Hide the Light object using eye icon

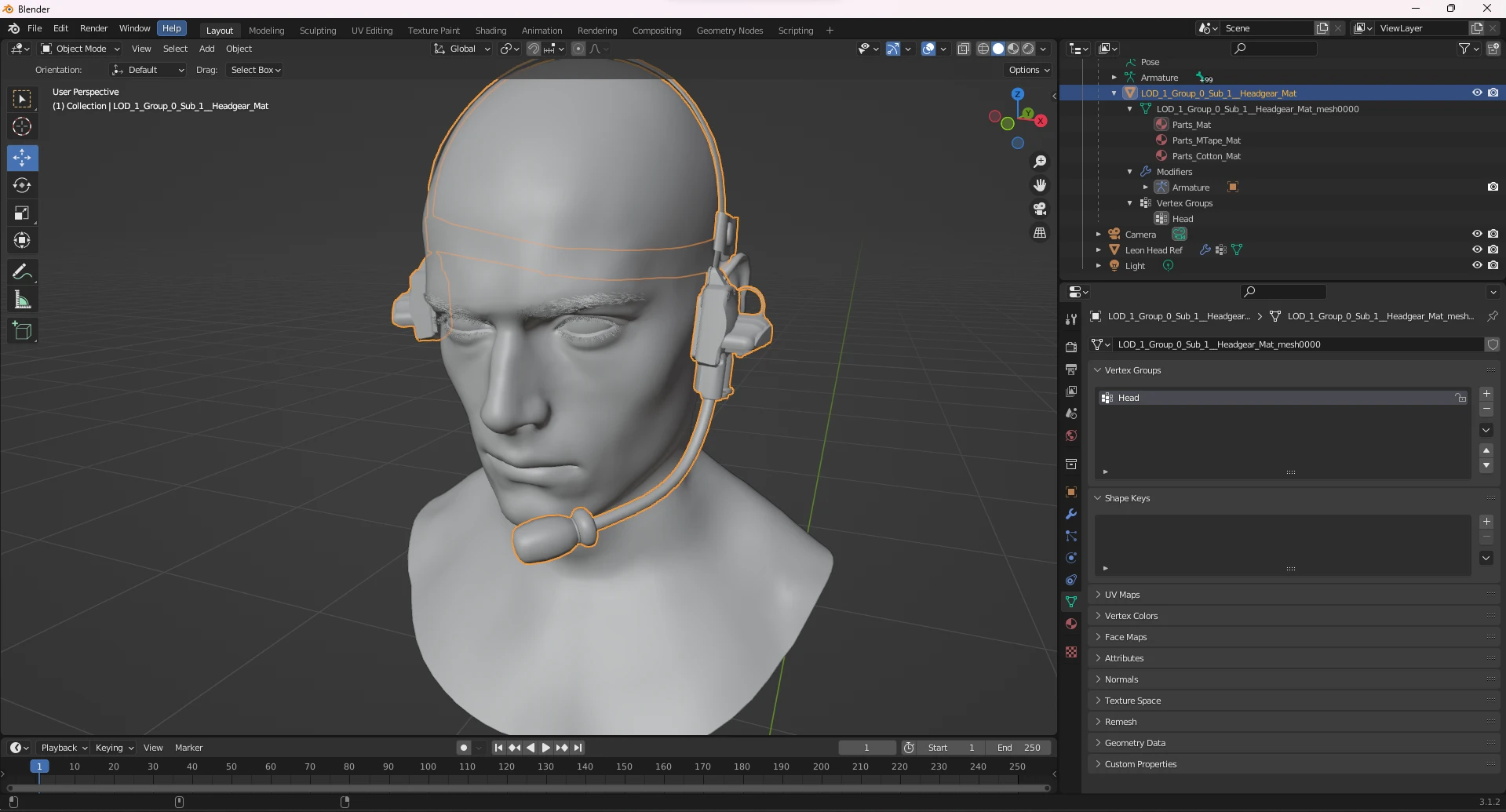tap(1476, 265)
